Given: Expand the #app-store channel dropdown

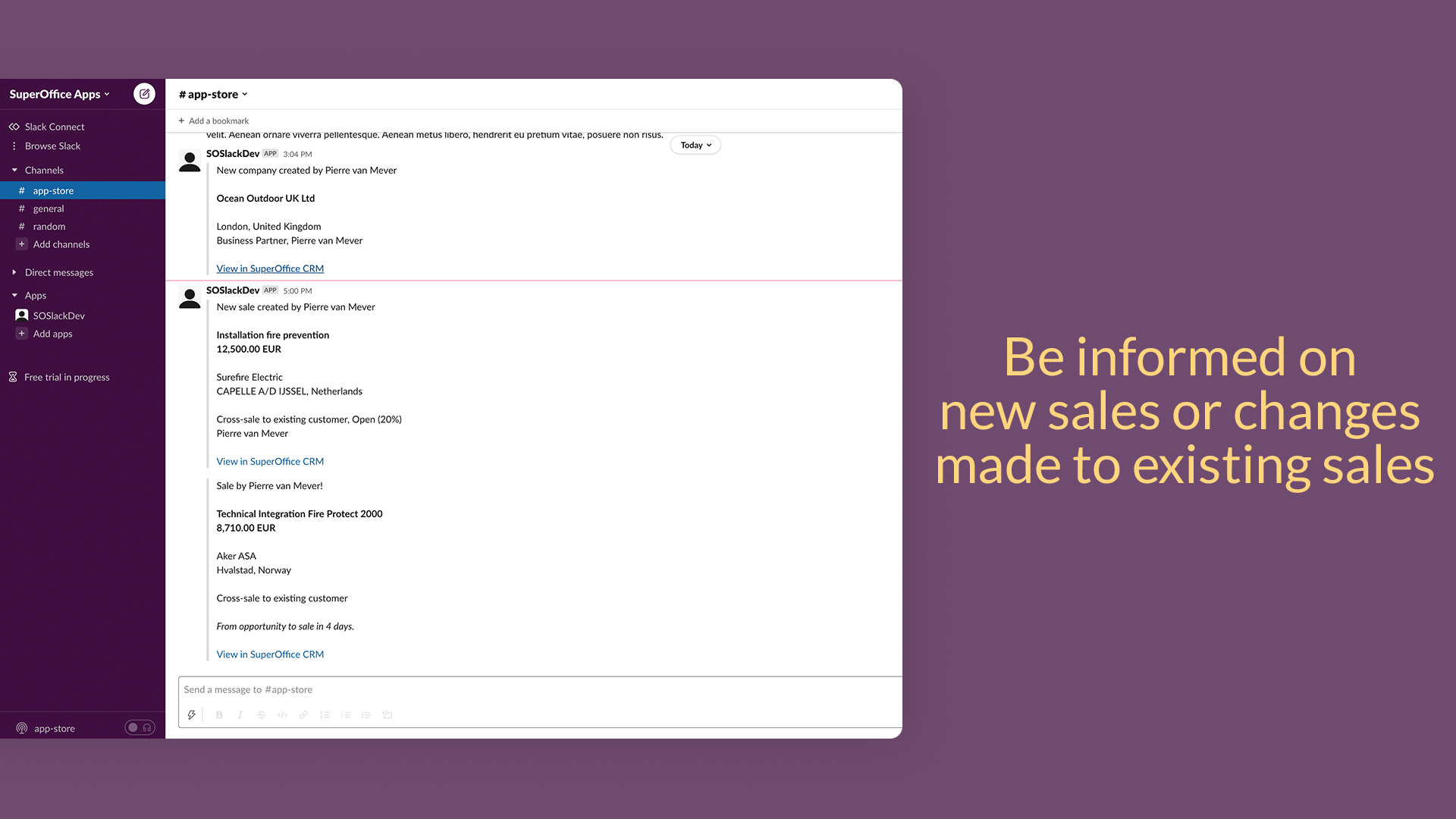Looking at the screenshot, I should pos(244,94).
